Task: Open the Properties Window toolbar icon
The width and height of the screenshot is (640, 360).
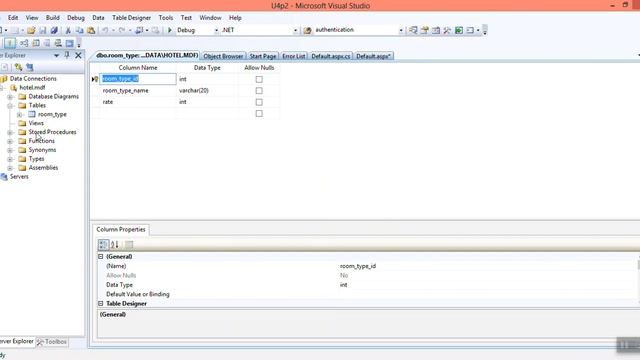Action: click(424, 30)
